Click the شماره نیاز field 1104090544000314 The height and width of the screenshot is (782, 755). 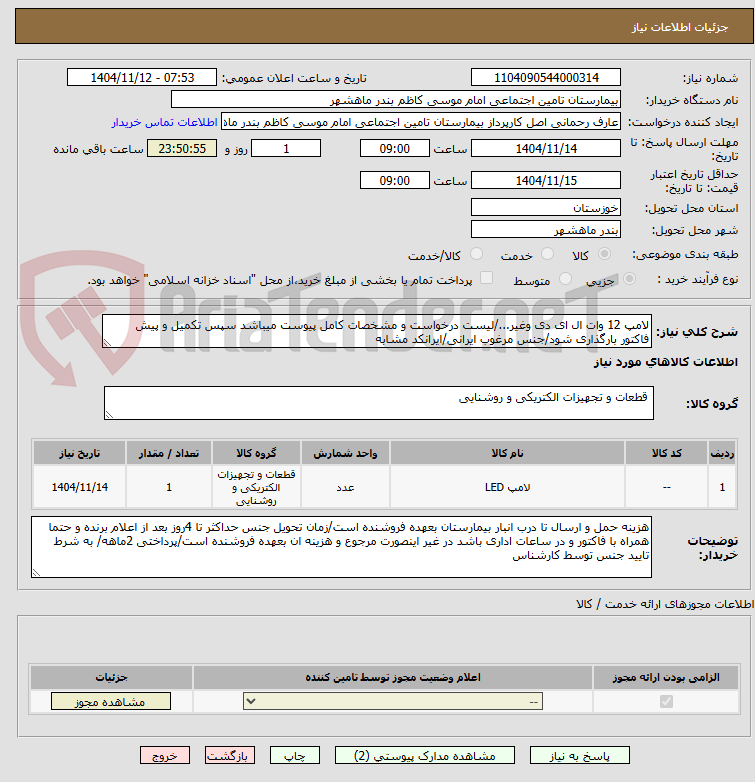point(546,77)
